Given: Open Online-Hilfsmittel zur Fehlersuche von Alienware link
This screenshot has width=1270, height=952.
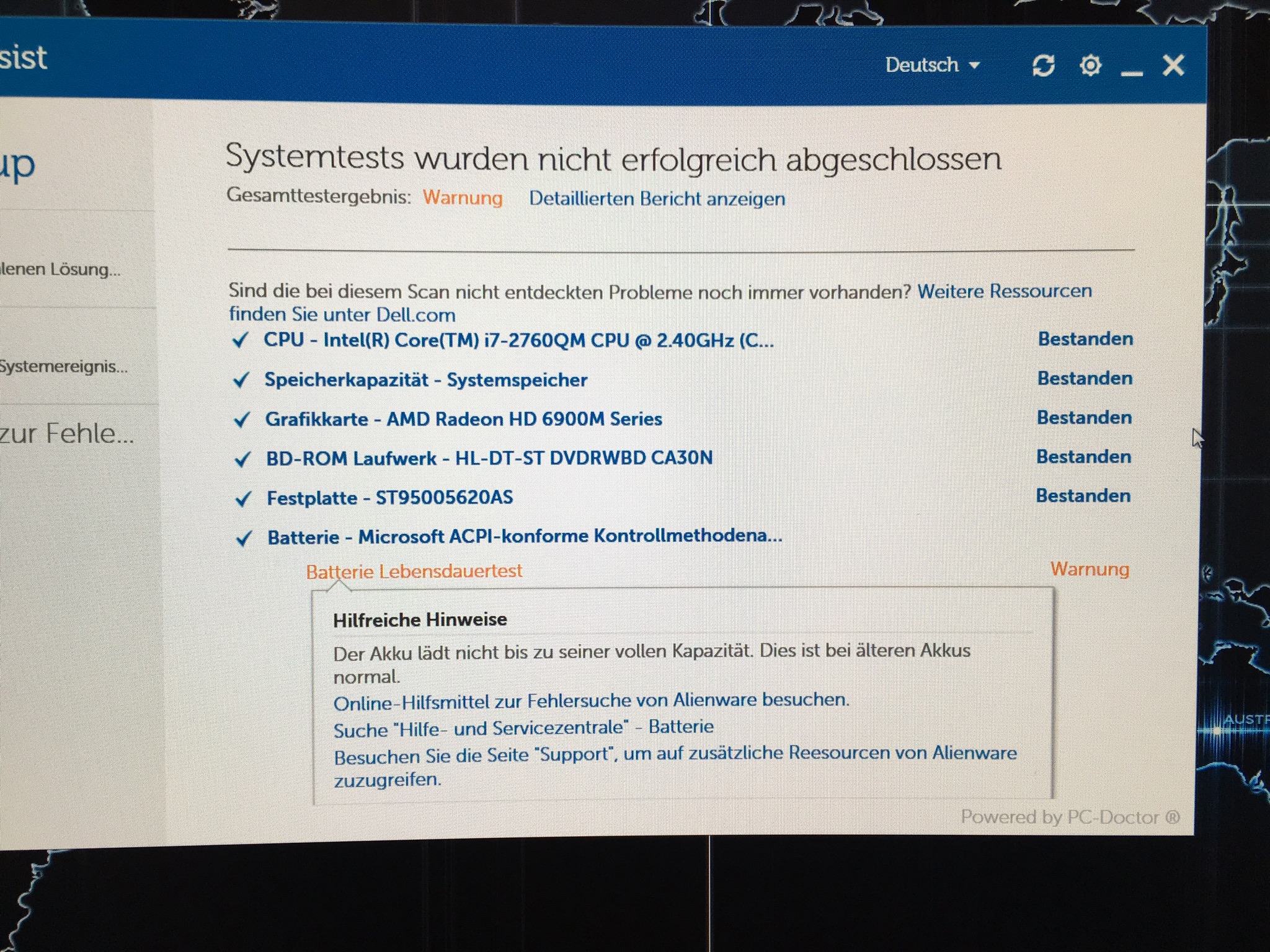Looking at the screenshot, I should 591,701.
